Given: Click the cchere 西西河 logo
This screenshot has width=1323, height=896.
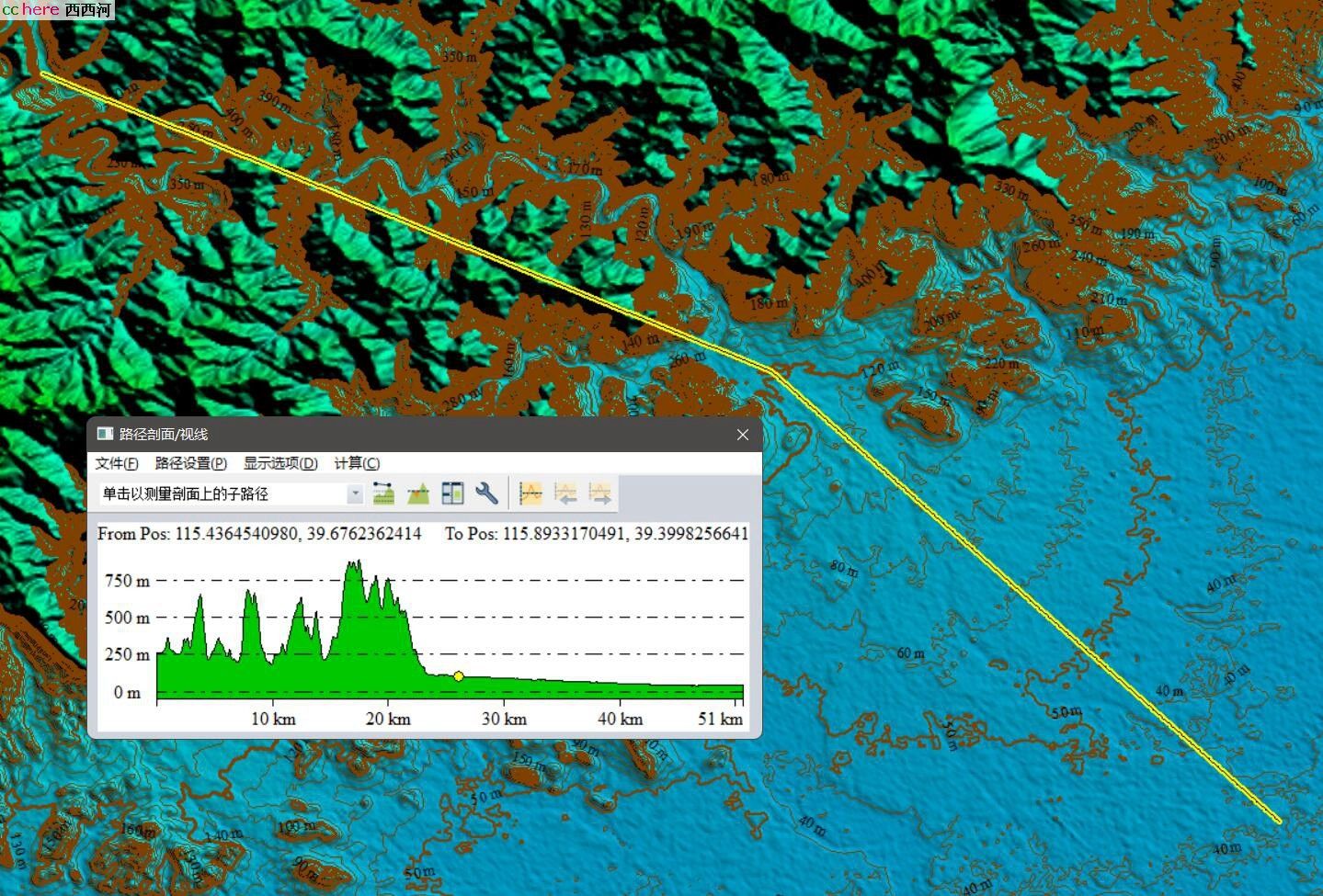Looking at the screenshot, I should (57, 9).
